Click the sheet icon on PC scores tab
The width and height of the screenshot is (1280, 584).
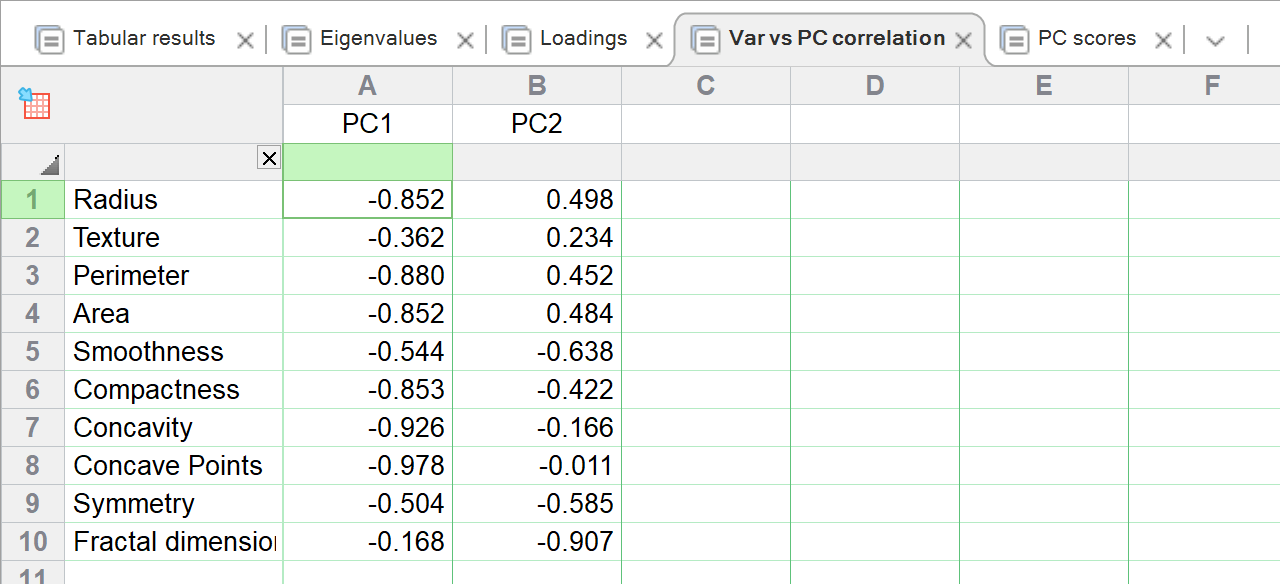[1014, 39]
